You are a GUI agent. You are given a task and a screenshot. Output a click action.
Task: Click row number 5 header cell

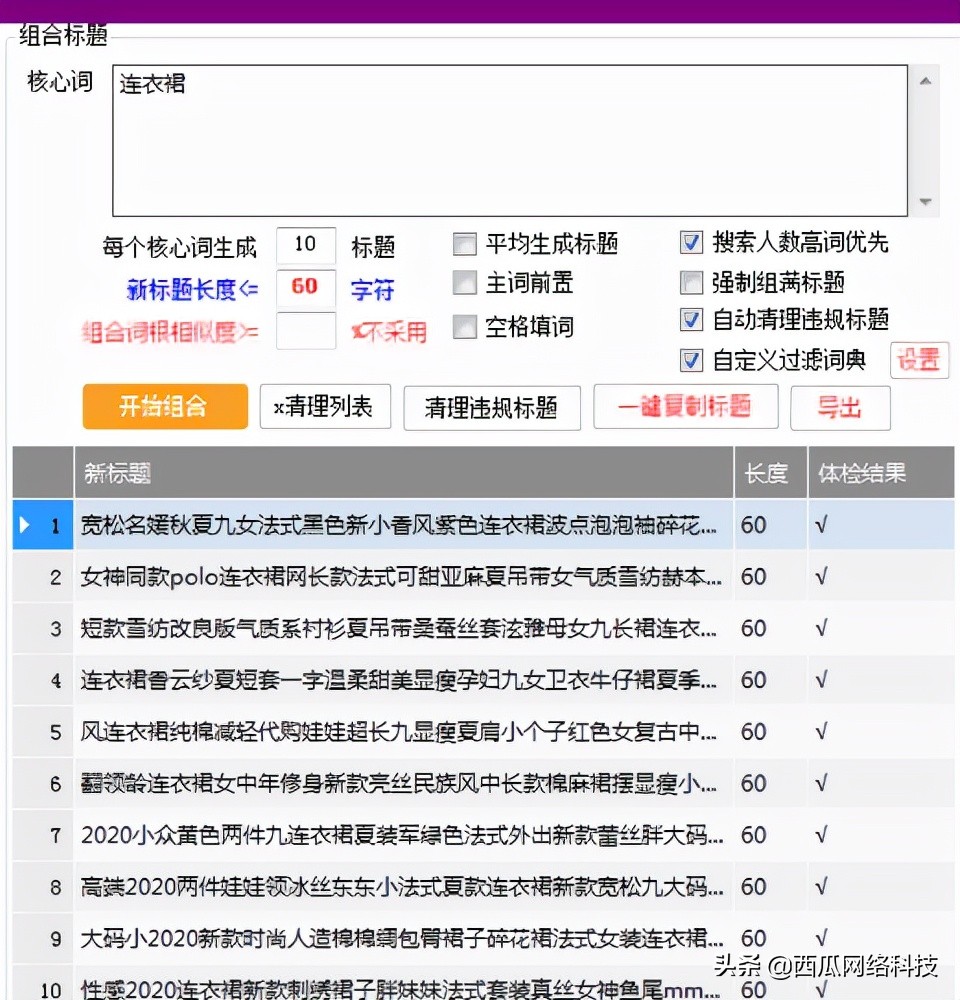[43, 732]
